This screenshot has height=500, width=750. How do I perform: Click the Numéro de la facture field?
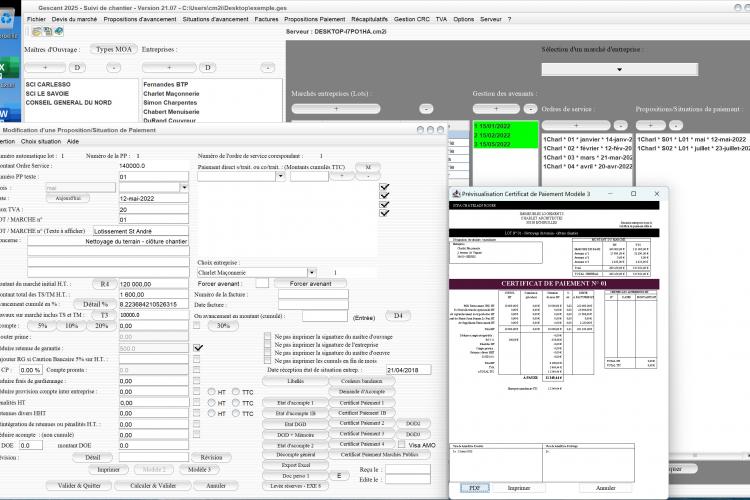(x=313, y=295)
